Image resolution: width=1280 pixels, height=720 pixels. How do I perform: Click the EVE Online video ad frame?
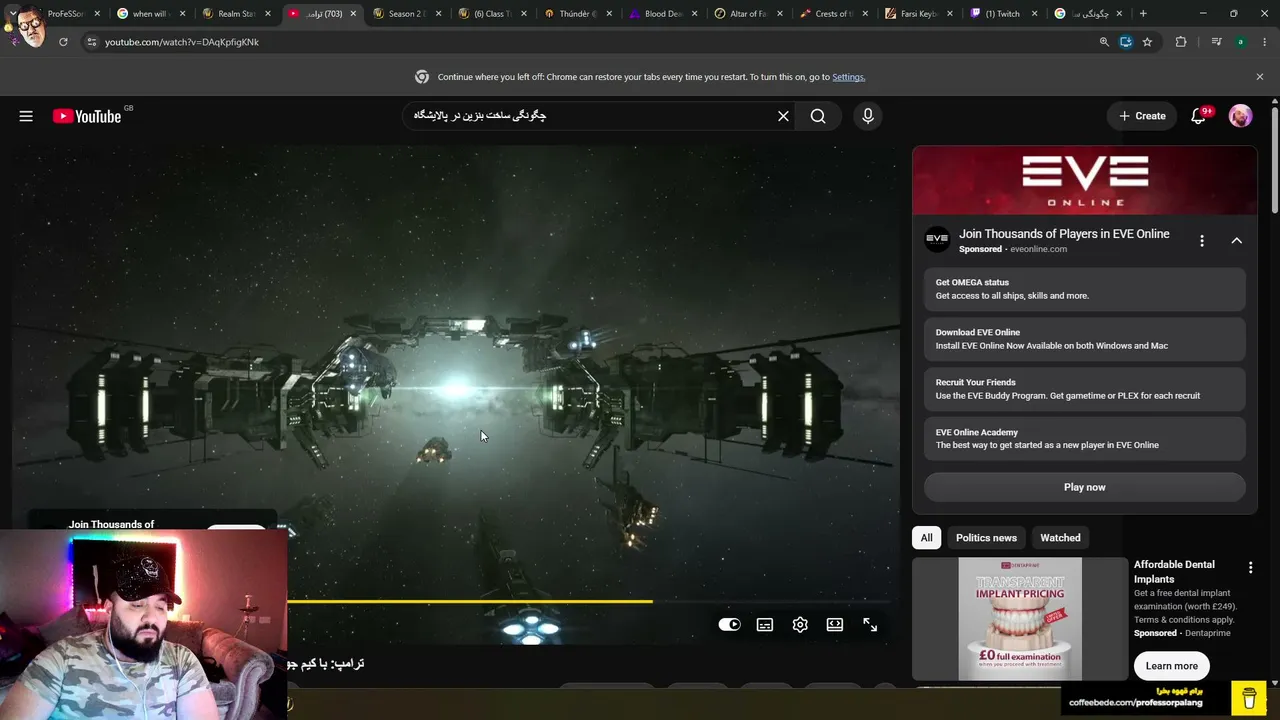pos(455,395)
